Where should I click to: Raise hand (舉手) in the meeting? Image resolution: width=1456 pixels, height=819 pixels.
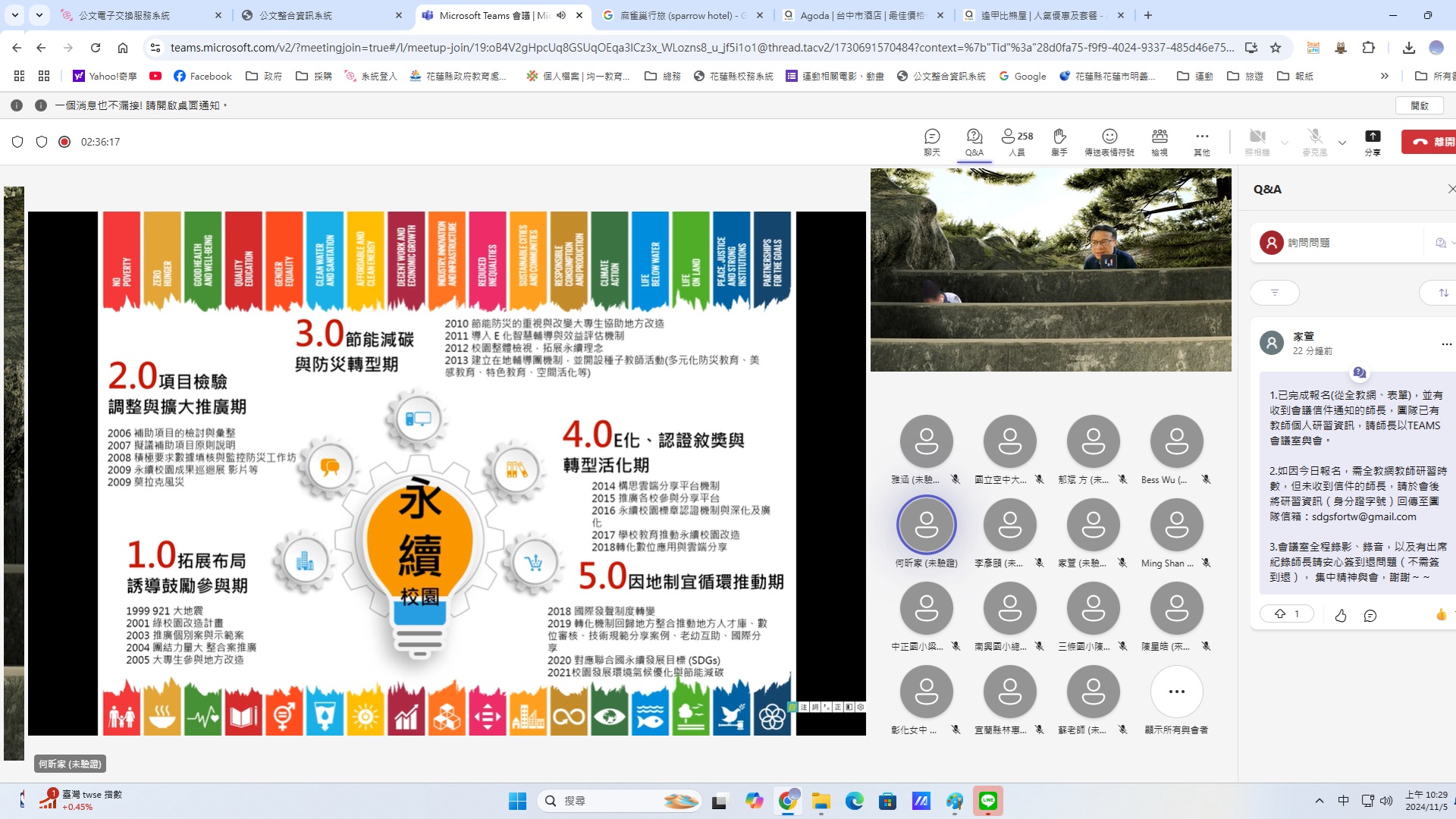point(1059,142)
